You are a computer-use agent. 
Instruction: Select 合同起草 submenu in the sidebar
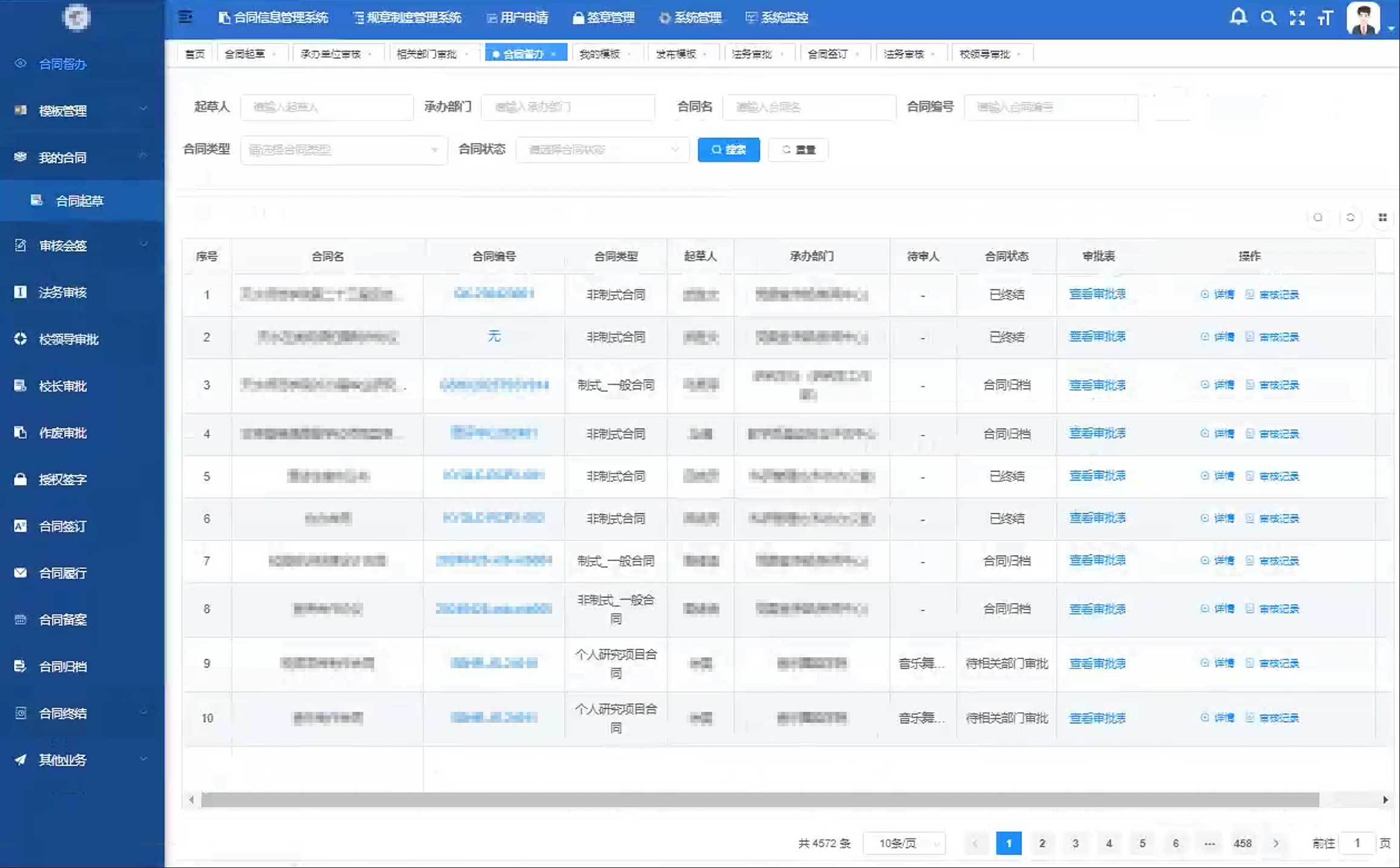pyautogui.click(x=82, y=200)
